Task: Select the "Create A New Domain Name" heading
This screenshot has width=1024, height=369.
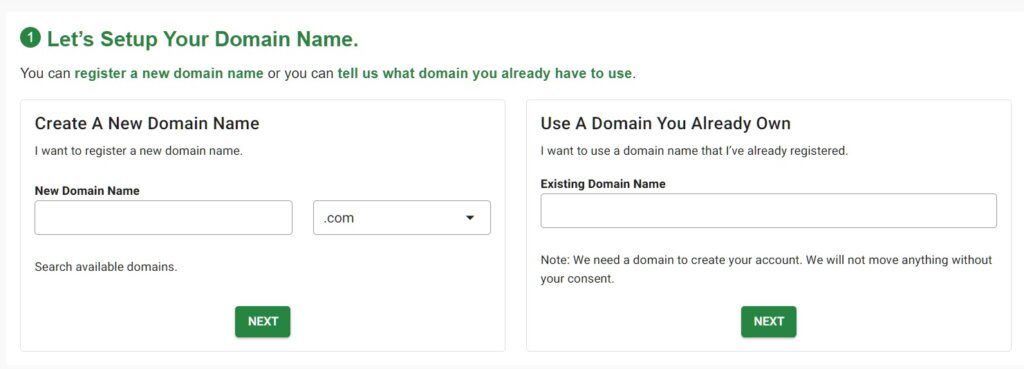Action: point(147,123)
